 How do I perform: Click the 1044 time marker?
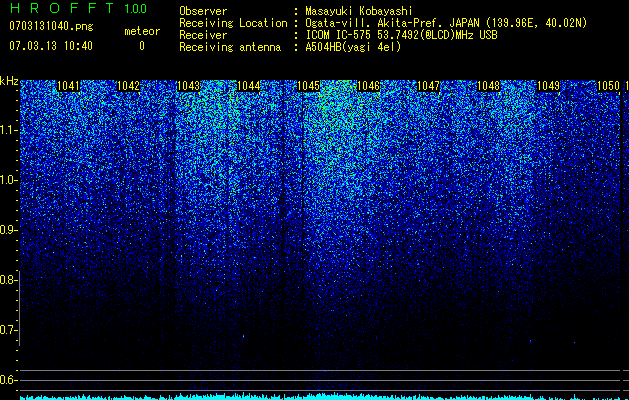(x=248, y=86)
